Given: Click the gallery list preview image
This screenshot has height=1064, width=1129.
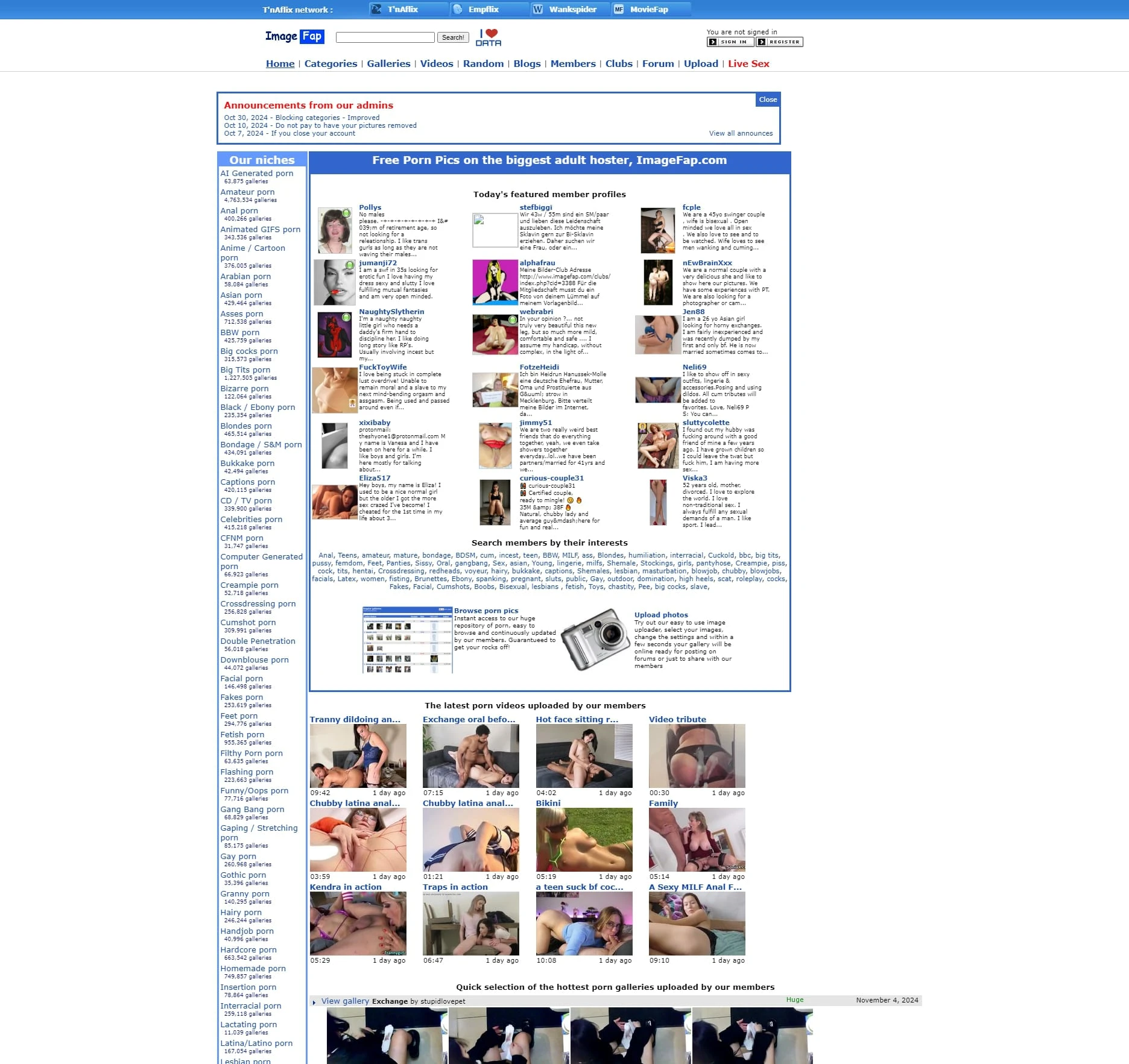Looking at the screenshot, I should pyautogui.click(x=407, y=640).
